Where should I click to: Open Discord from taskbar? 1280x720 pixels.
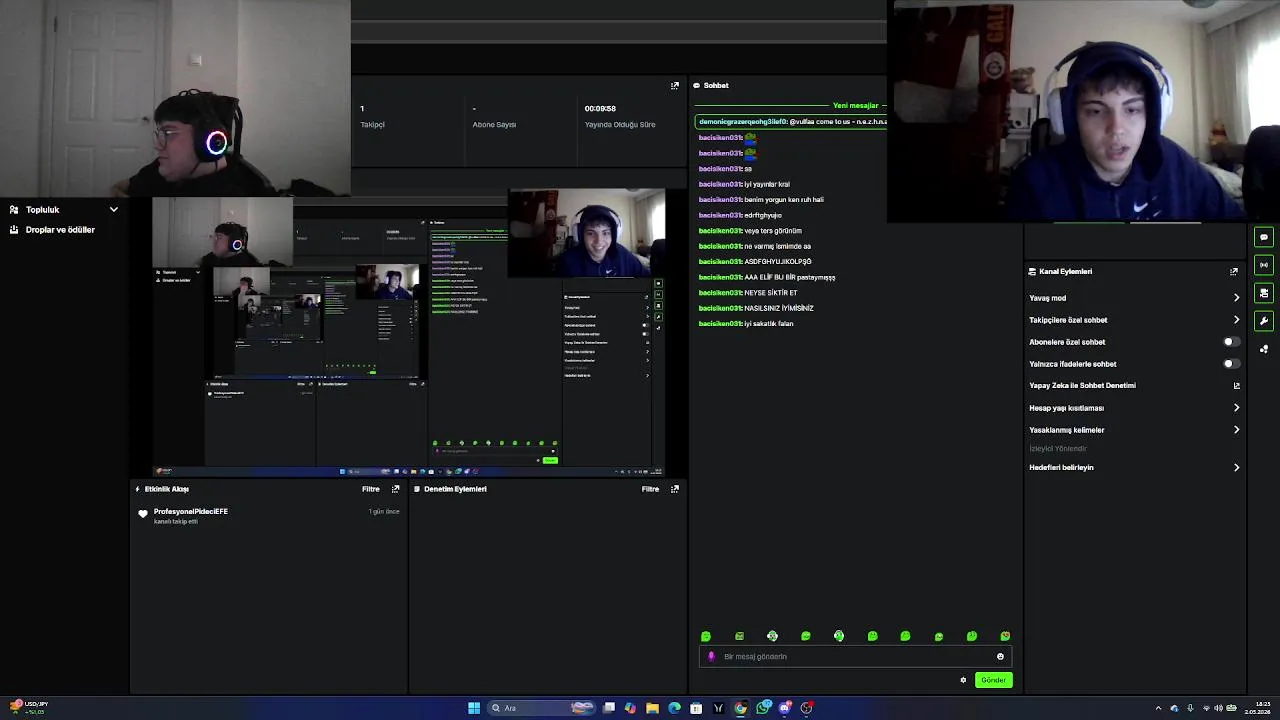coord(785,708)
